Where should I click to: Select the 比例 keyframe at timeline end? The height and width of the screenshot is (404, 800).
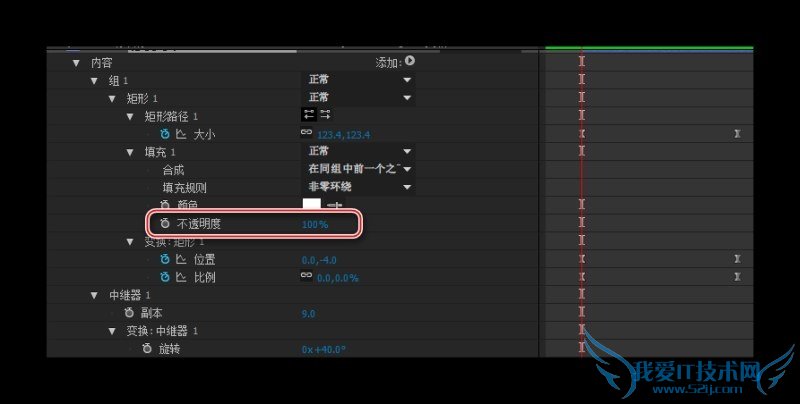point(737,277)
